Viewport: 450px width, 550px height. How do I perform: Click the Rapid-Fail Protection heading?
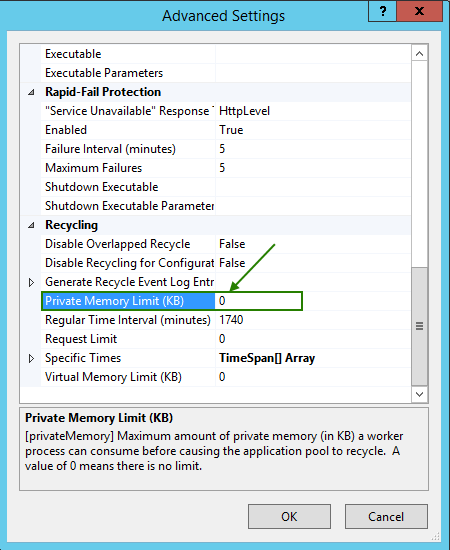click(x=103, y=92)
